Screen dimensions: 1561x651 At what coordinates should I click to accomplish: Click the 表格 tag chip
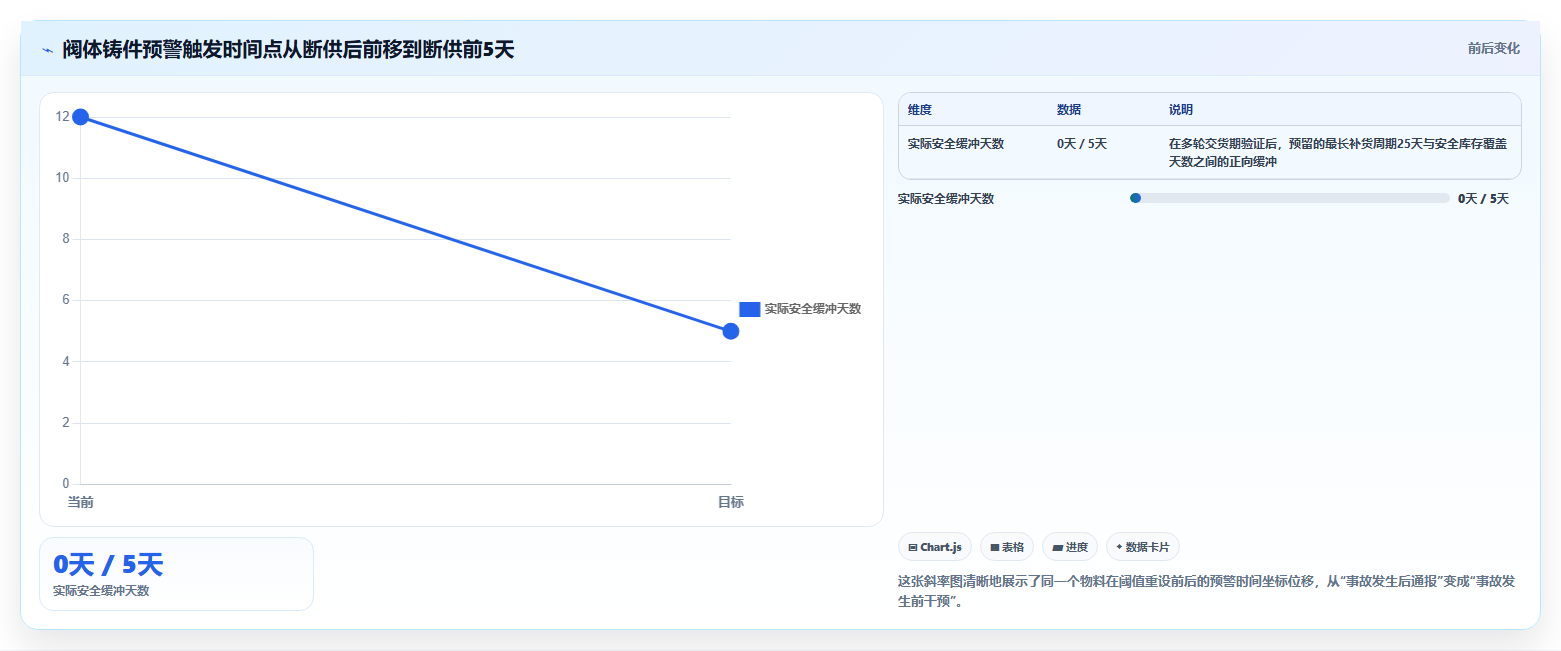tap(1007, 547)
